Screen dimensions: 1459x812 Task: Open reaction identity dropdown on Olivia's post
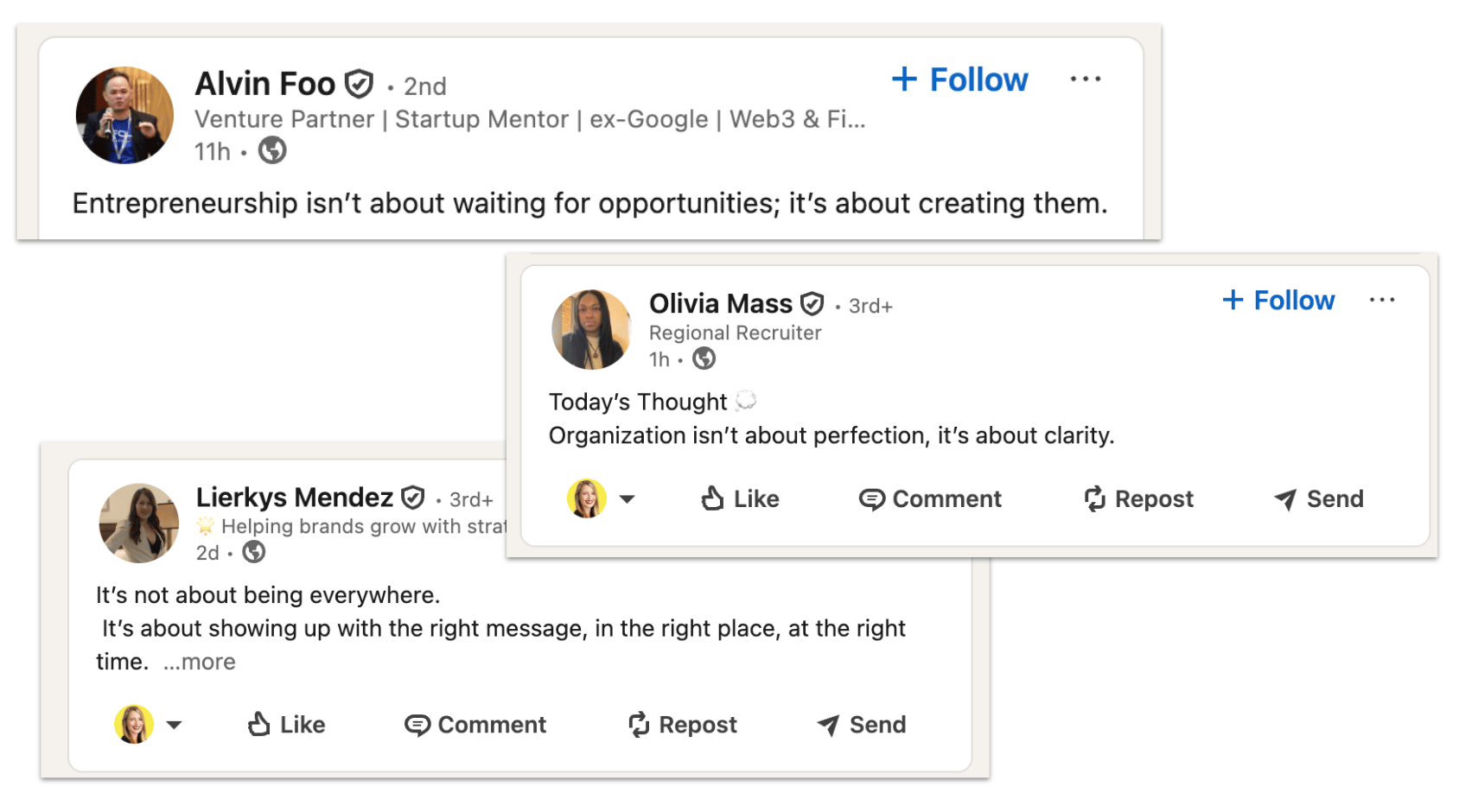pos(628,499)
